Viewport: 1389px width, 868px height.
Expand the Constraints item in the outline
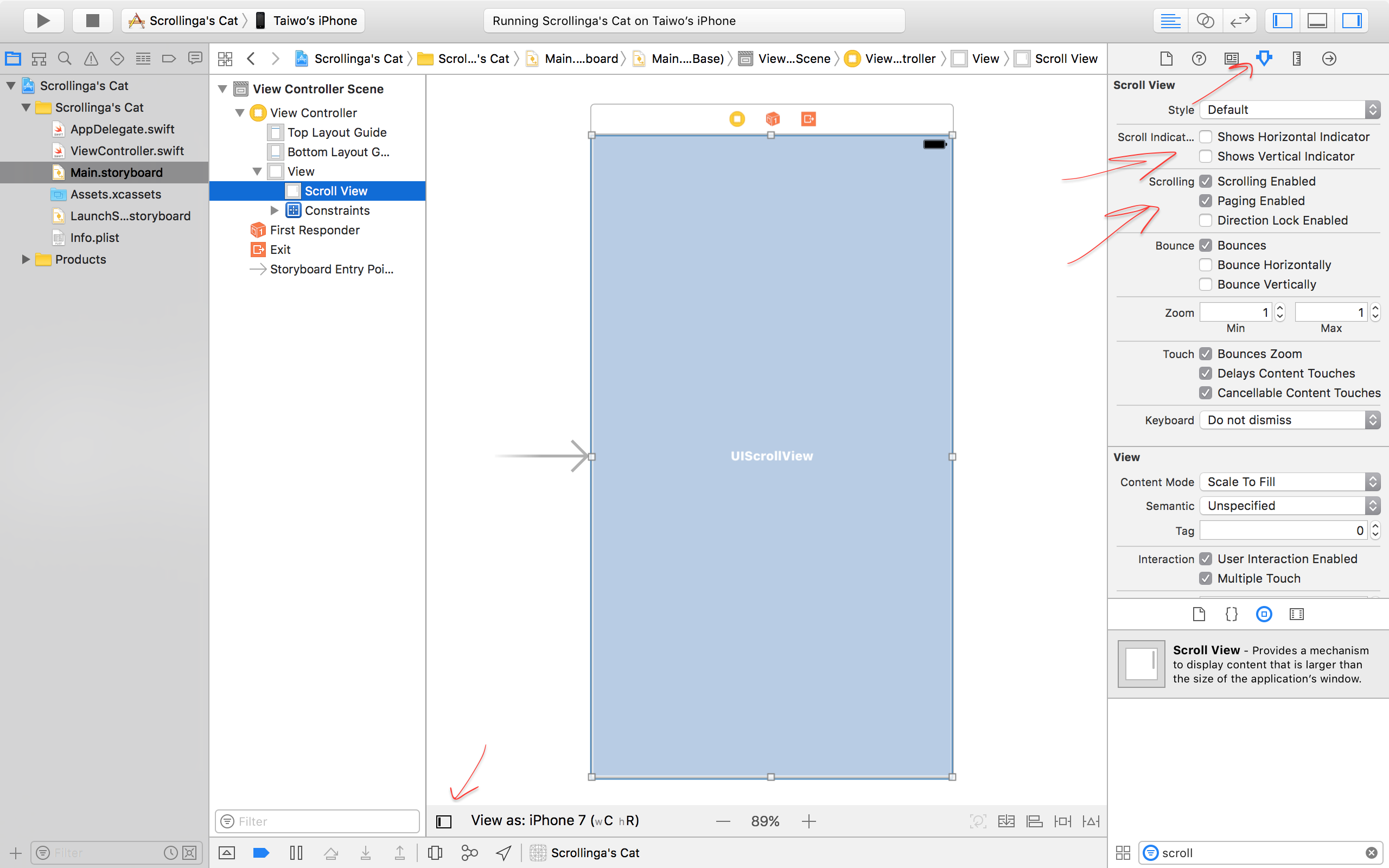click(275, 210)
